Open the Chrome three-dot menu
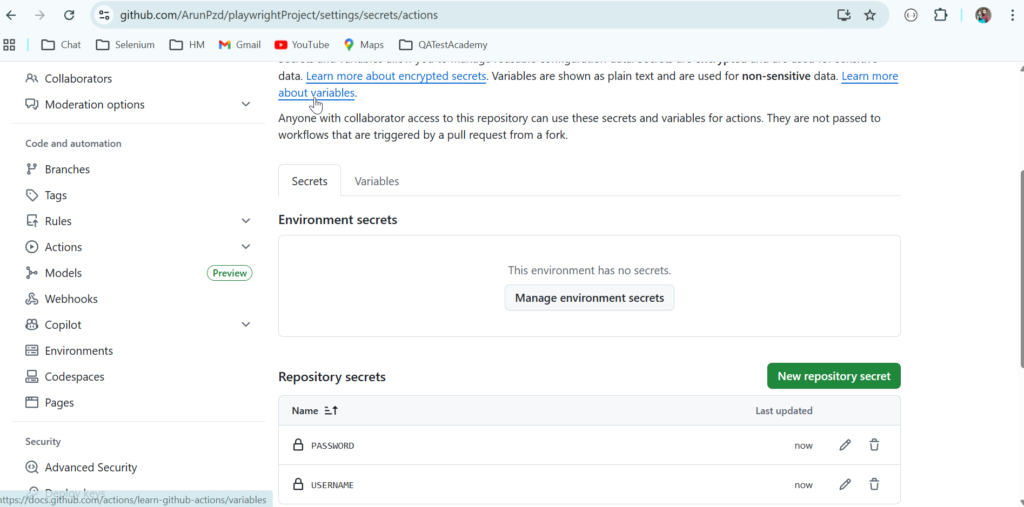This screenshot has height=507, width=1024. pos(1012,15)
